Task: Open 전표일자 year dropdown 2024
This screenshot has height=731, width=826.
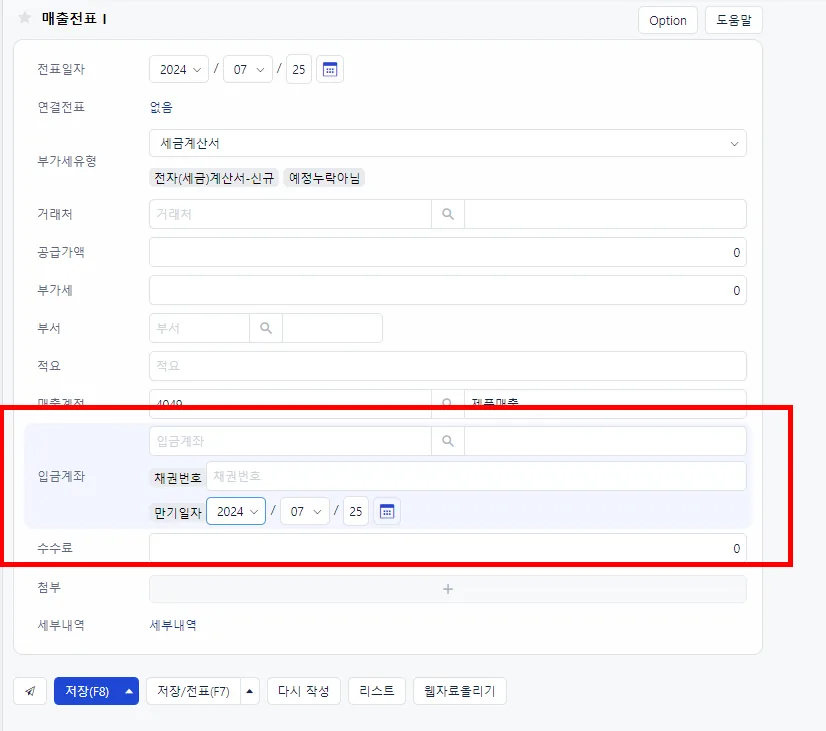Action: click(x=179, y=70)
